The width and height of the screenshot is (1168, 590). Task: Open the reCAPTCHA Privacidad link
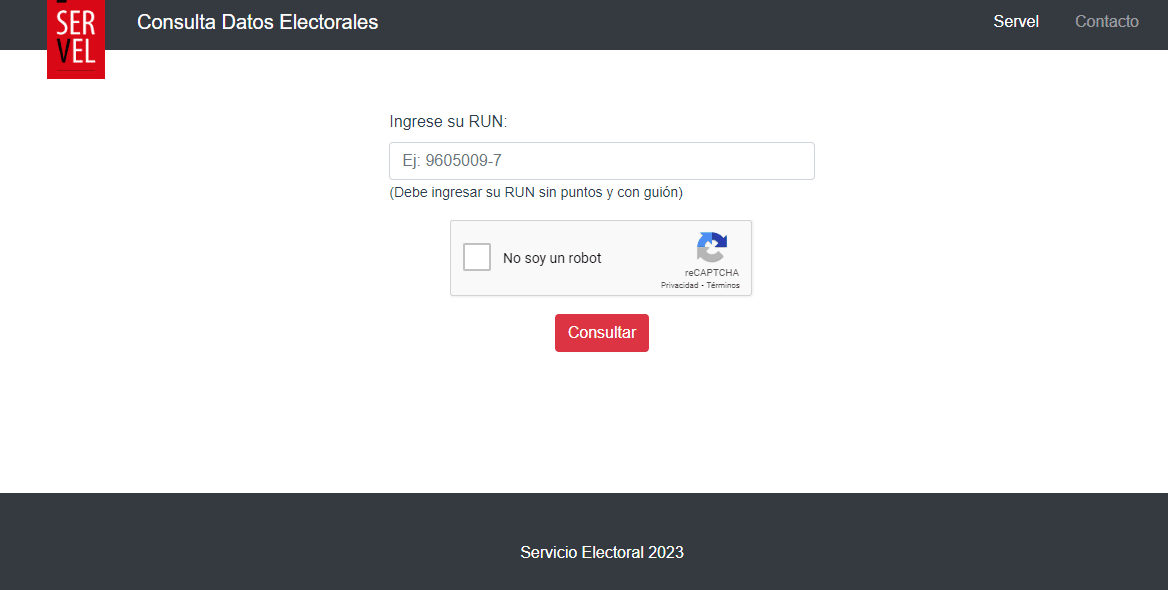(x=679, y=285)
